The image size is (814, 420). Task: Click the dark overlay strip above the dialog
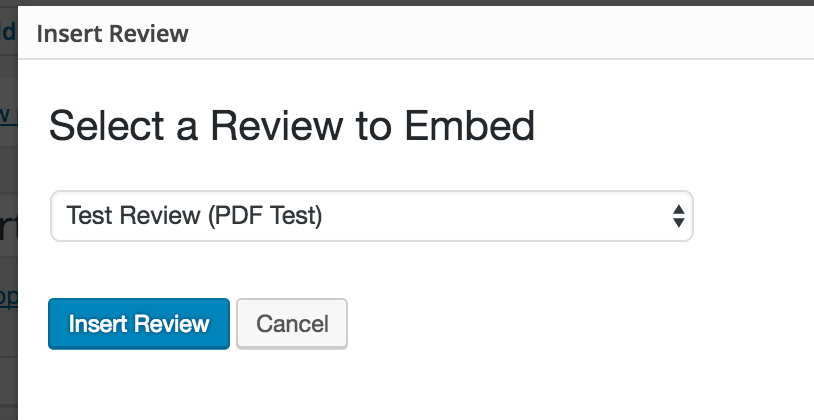(400, 3)
